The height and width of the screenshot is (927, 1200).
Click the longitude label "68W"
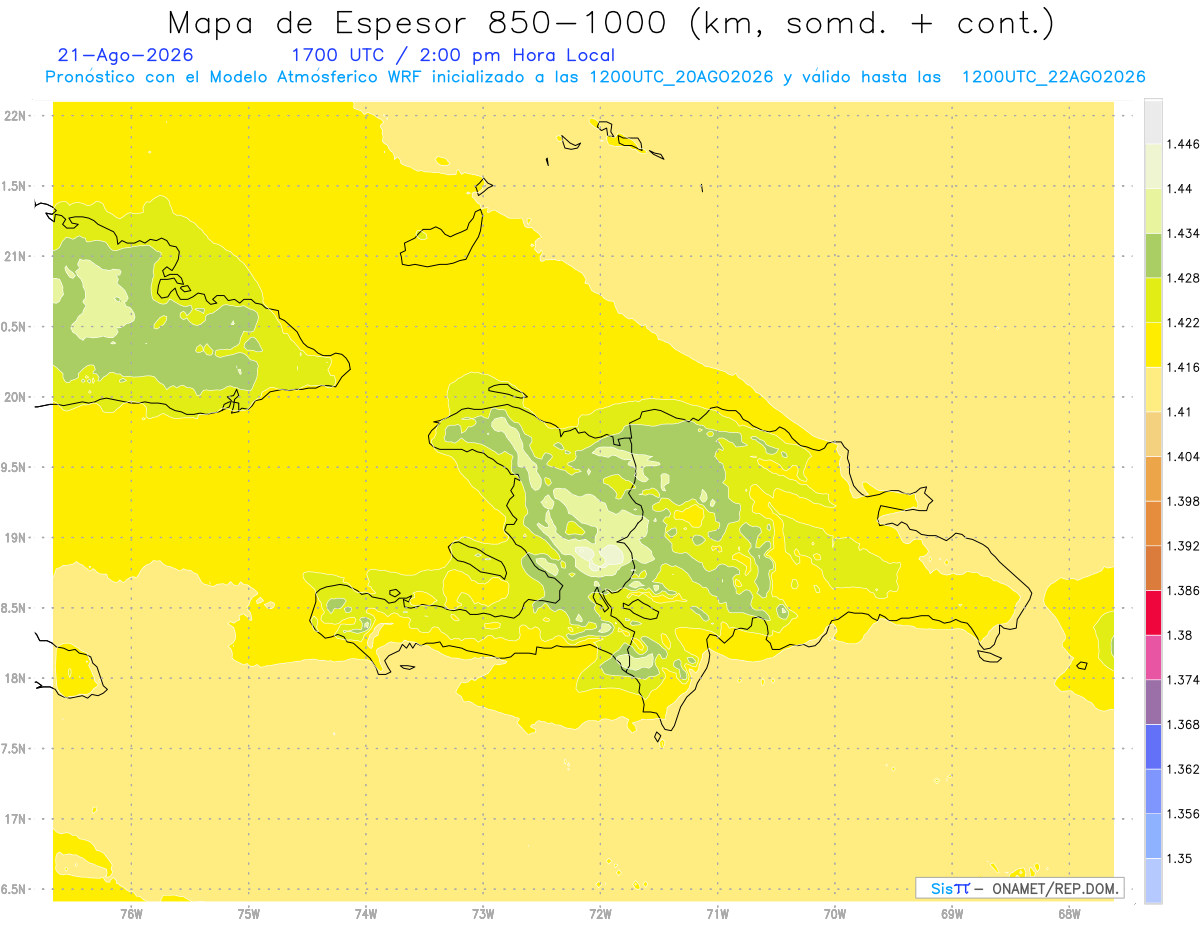(1069, 914)
